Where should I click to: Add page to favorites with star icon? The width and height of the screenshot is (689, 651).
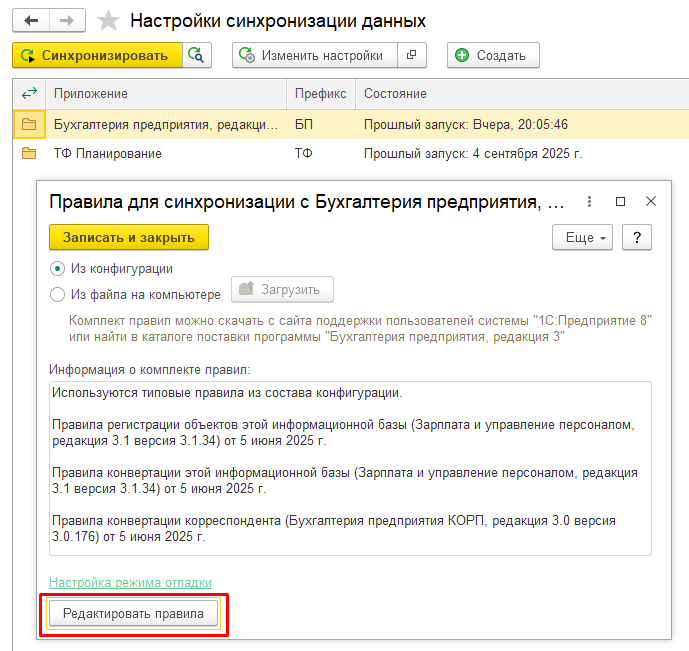108,21
